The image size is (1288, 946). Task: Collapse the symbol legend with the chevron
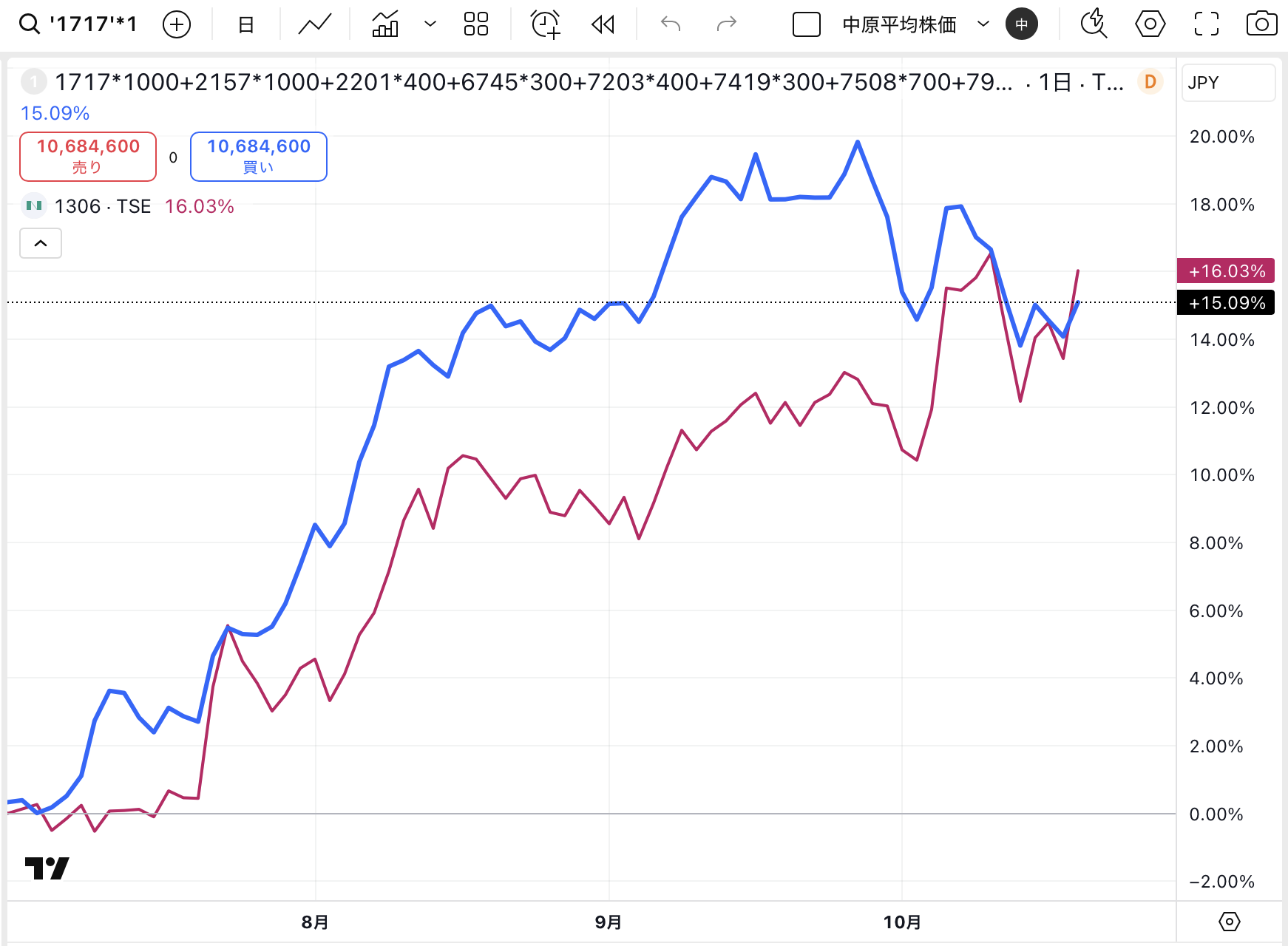point(41,243)
